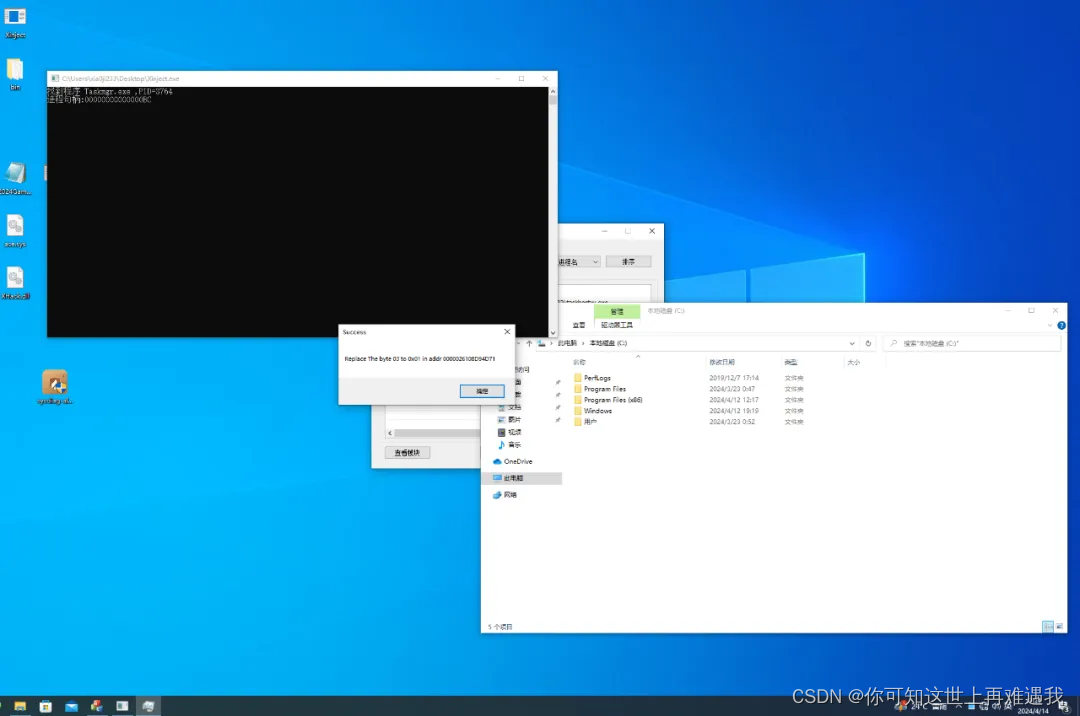Sort by the Size column header
The image size is (1080, 716).
tap(853, 362)
